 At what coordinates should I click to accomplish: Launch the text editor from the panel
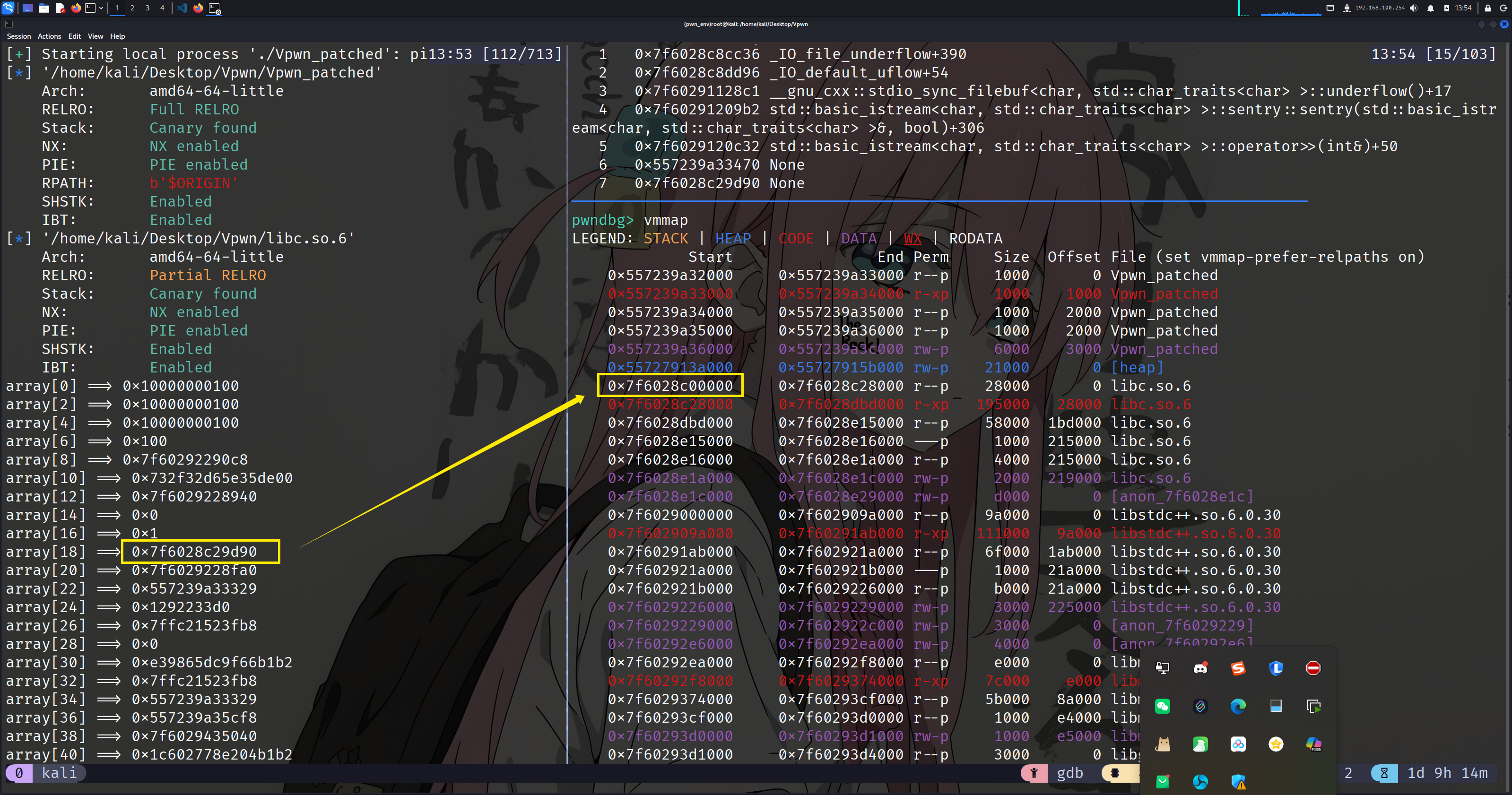click(x=60, y=8)
